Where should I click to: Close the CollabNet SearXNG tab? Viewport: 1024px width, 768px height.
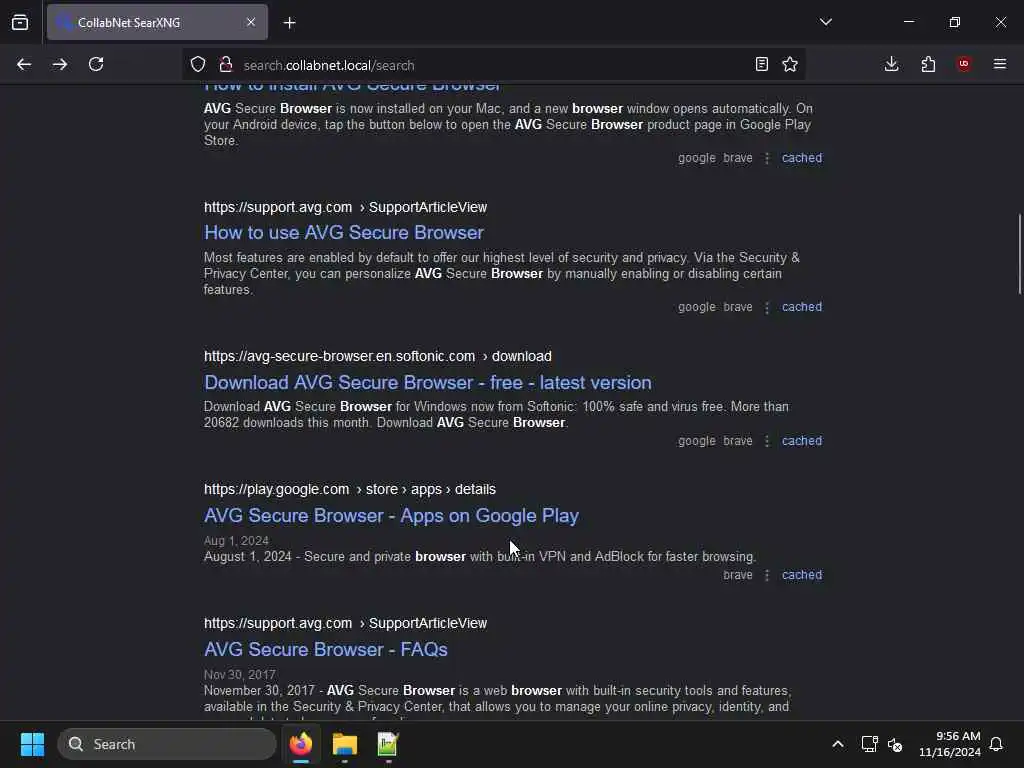point(251,22)
